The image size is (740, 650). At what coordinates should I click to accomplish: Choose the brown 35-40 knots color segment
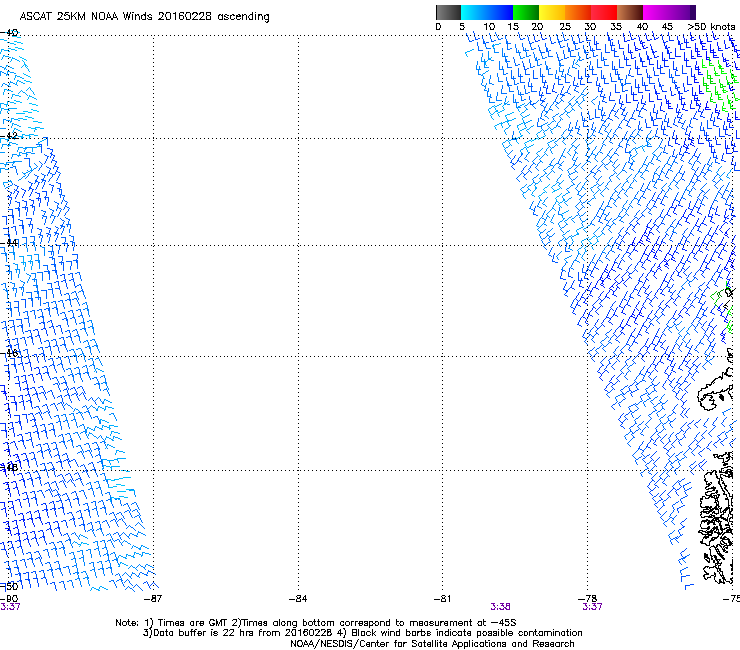pos(630,12)
